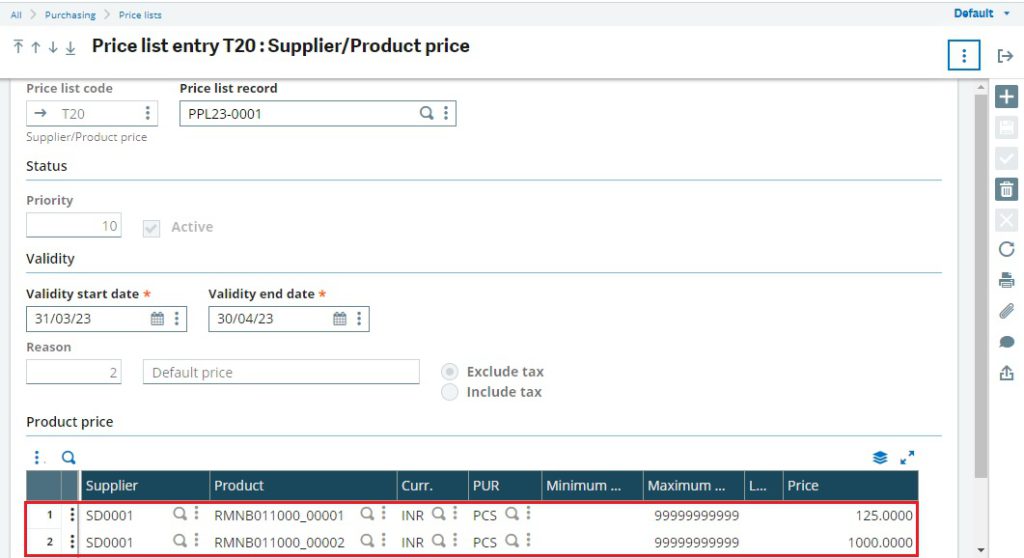Click the Purchasing breadcrumb link
This screenshot has width=1024, height=558.
70,14
